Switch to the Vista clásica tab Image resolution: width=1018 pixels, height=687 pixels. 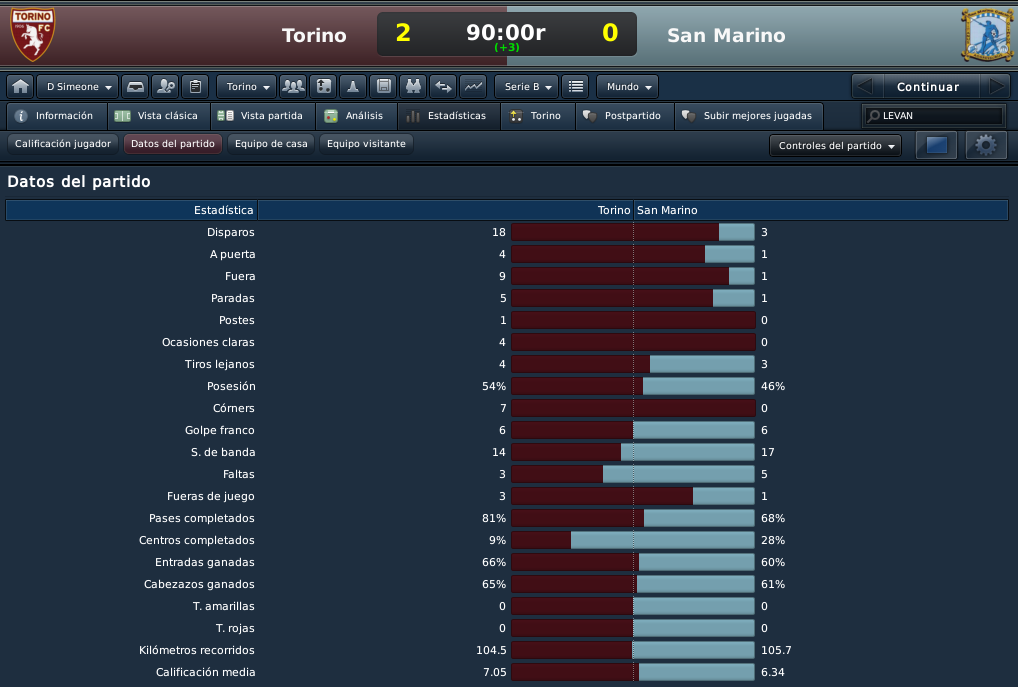[x=159, y=116]
